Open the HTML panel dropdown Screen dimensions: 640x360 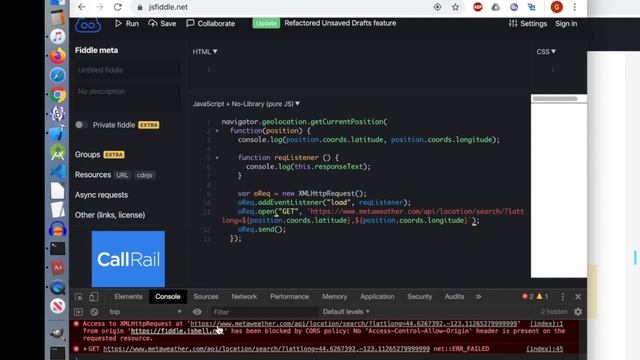(205, 52)
